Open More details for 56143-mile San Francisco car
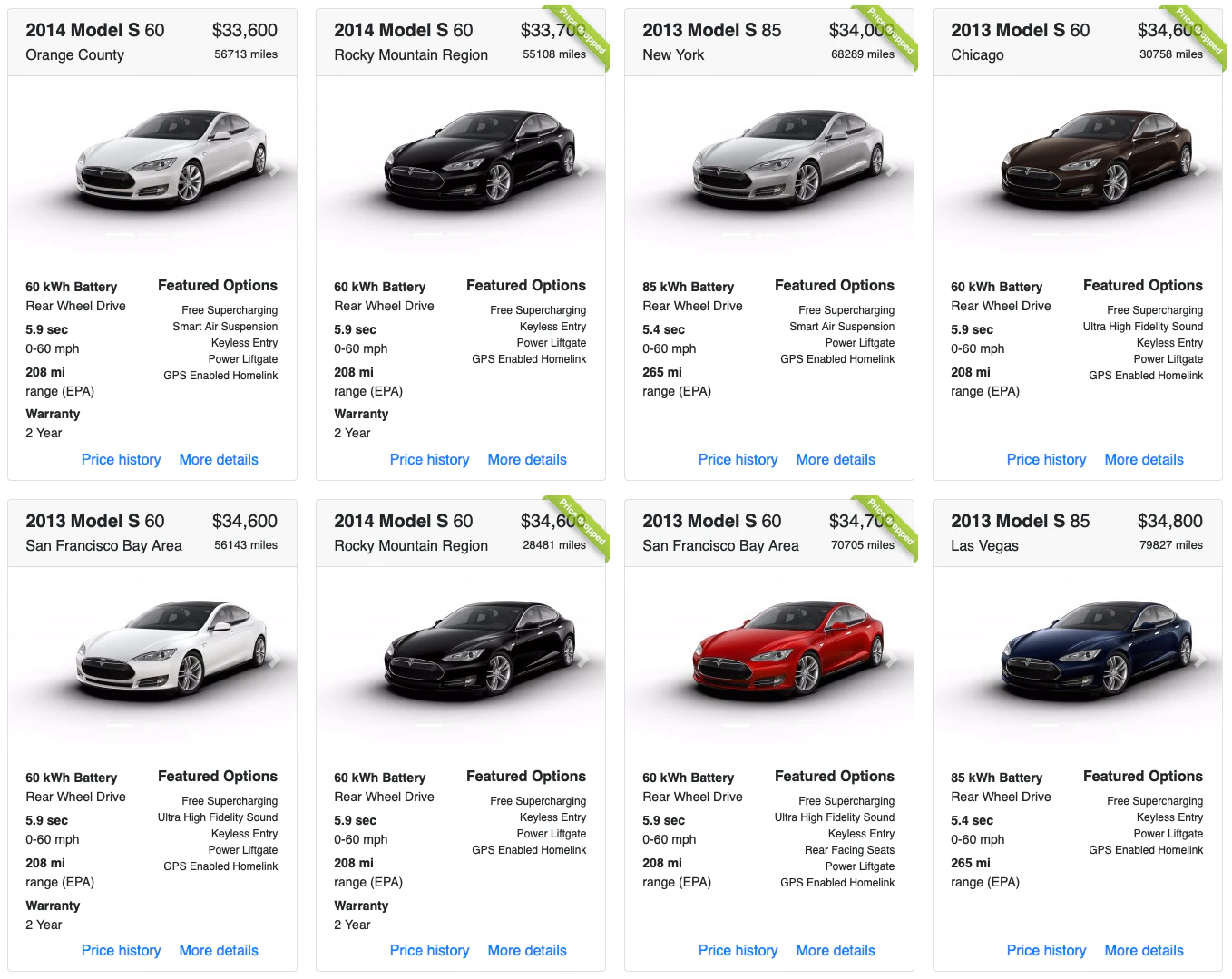The width and height of the screenshot is (1232, 979). (x=219, y=950)
